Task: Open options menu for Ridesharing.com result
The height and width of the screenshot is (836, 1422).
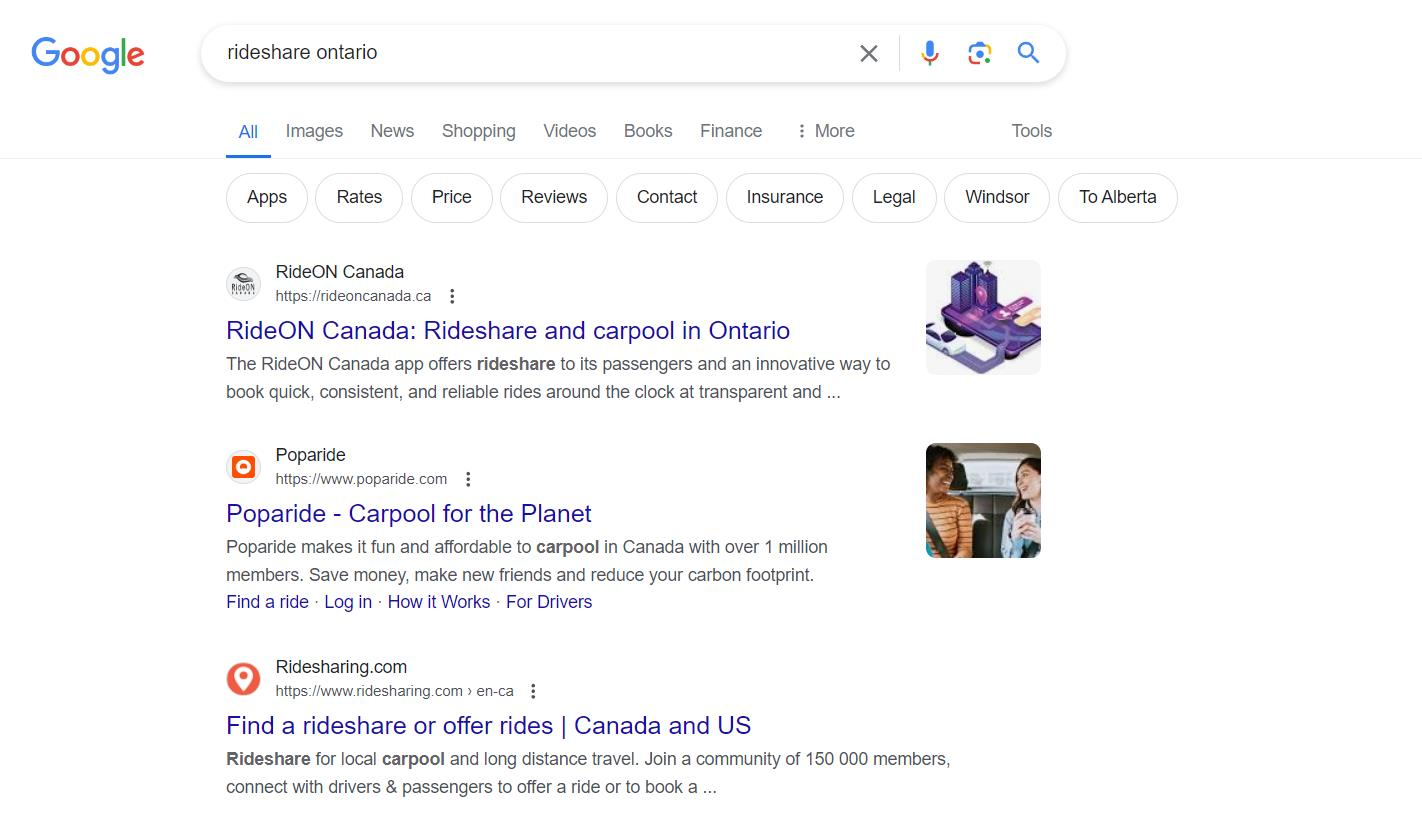Action: click(x=533, y=691)
